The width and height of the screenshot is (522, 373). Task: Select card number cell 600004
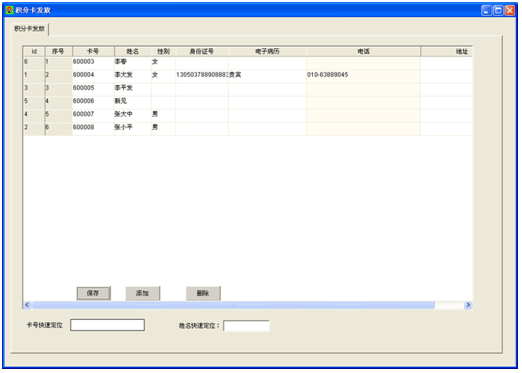(x=93, y=75)
